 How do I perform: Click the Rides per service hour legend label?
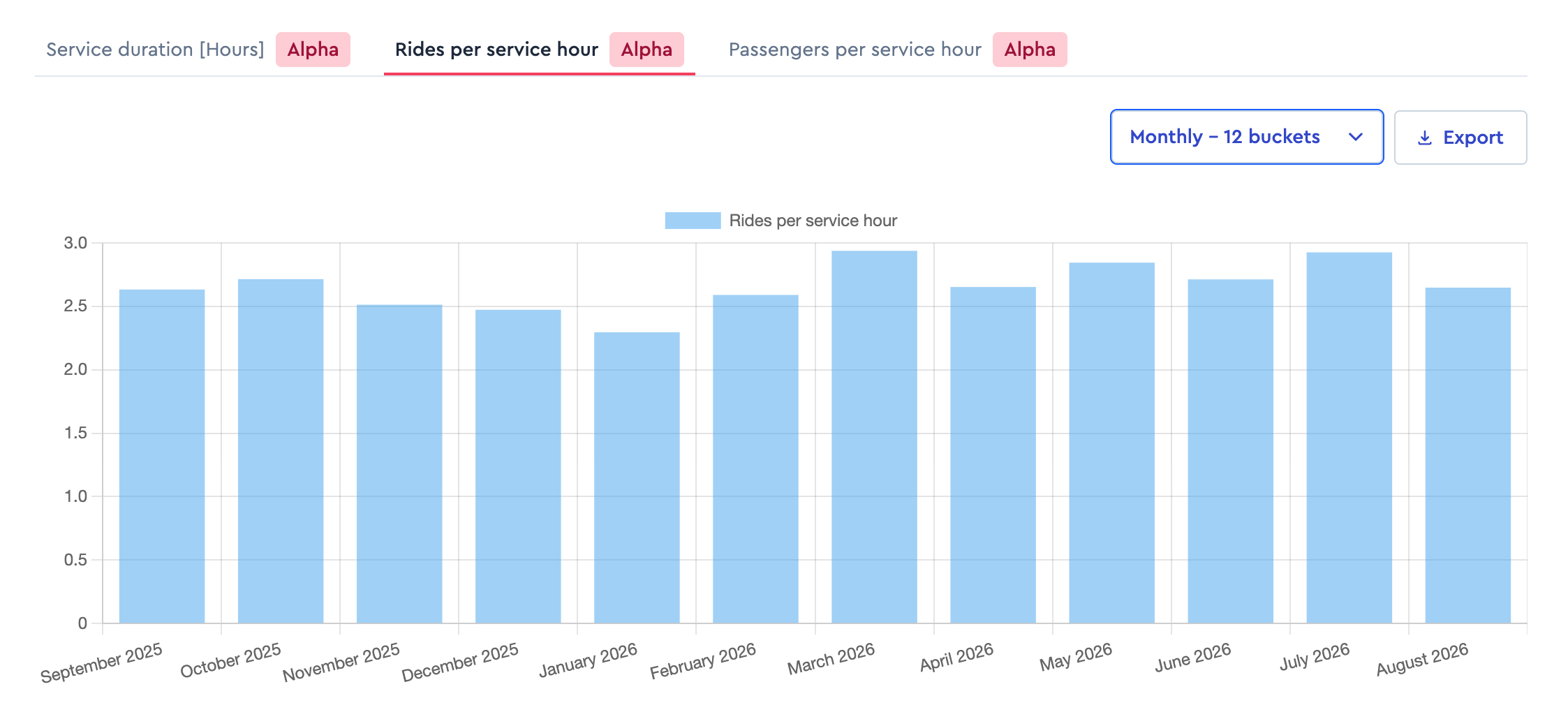click(x=813, y=221)
